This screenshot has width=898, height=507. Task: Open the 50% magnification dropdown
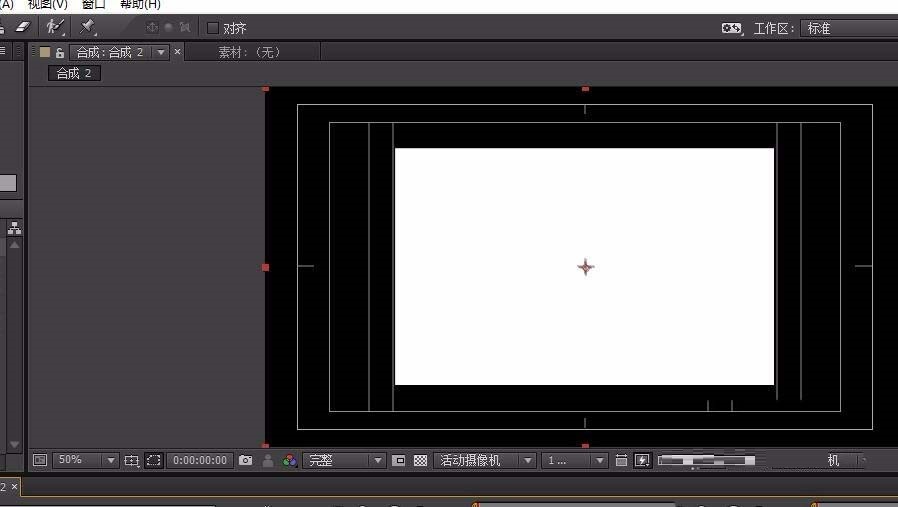point(85,460)
